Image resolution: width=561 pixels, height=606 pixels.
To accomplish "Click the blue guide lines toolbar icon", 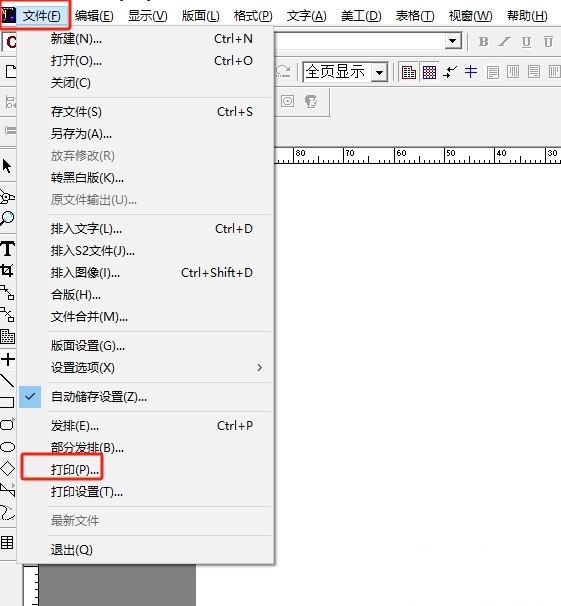I will (471, 72).
